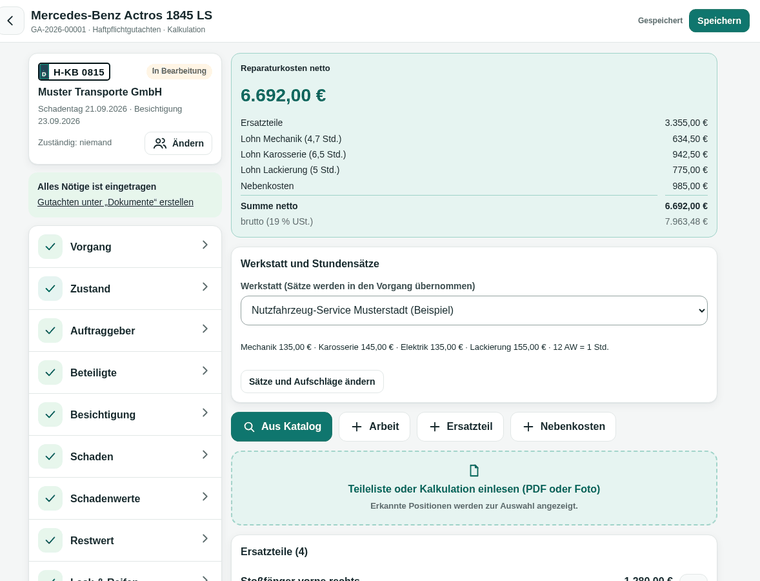
Task: Expand Zustand via its chevron arrow
Action: click(205, 287)
